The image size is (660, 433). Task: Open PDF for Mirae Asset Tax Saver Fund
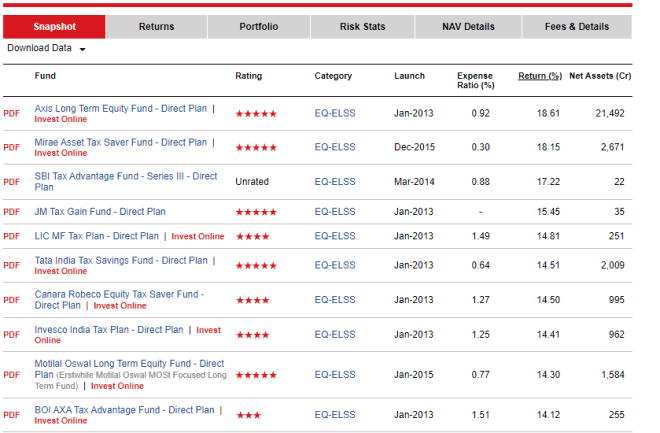click(x=11, y=147)
